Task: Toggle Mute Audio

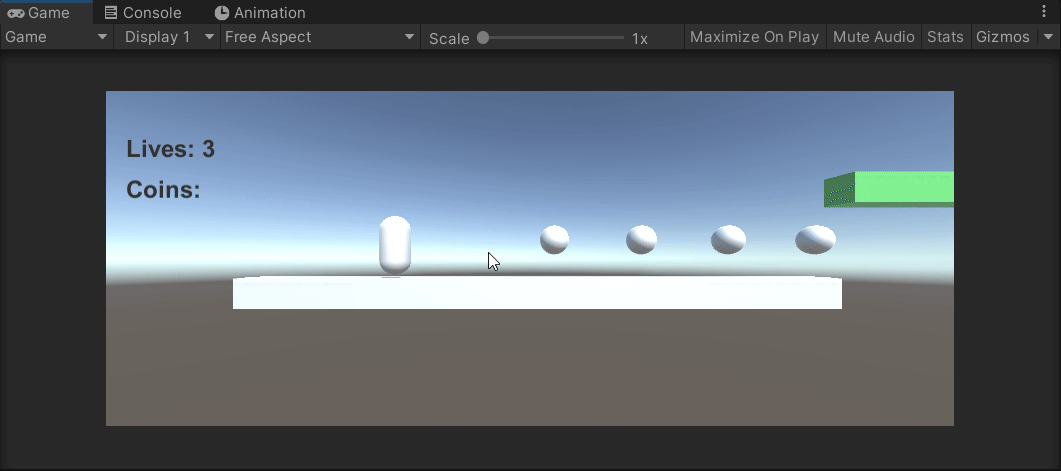Action: point(874,37)
